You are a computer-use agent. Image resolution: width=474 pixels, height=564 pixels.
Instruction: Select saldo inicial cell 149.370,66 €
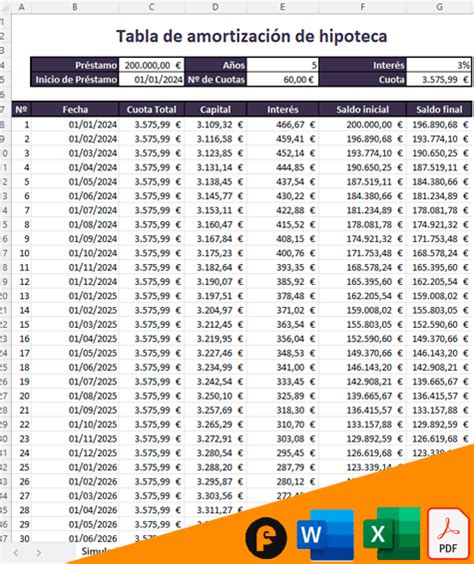point(363,353)
